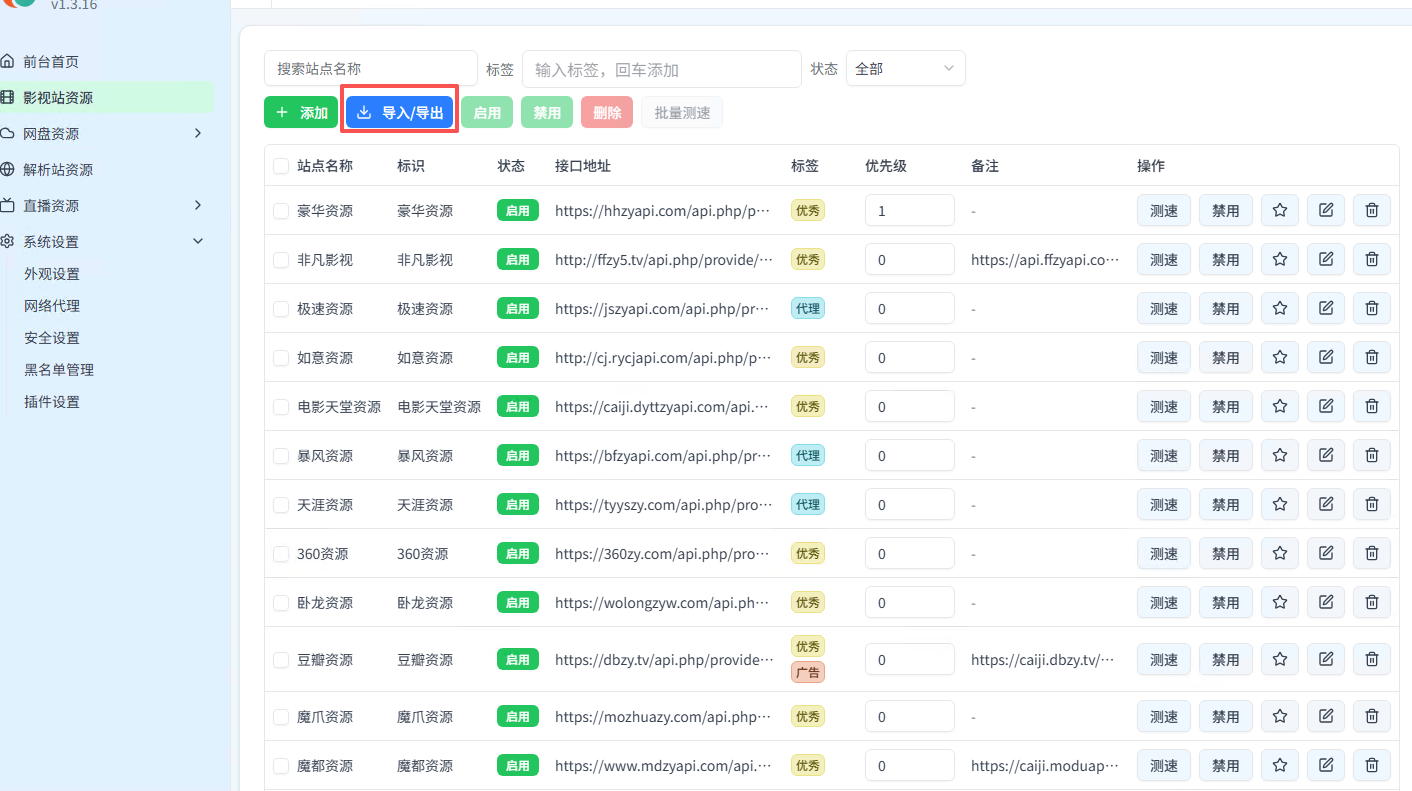
Task: Edit 卧龙资源 using the pencil icon
Action: [x=1325, y=602]
